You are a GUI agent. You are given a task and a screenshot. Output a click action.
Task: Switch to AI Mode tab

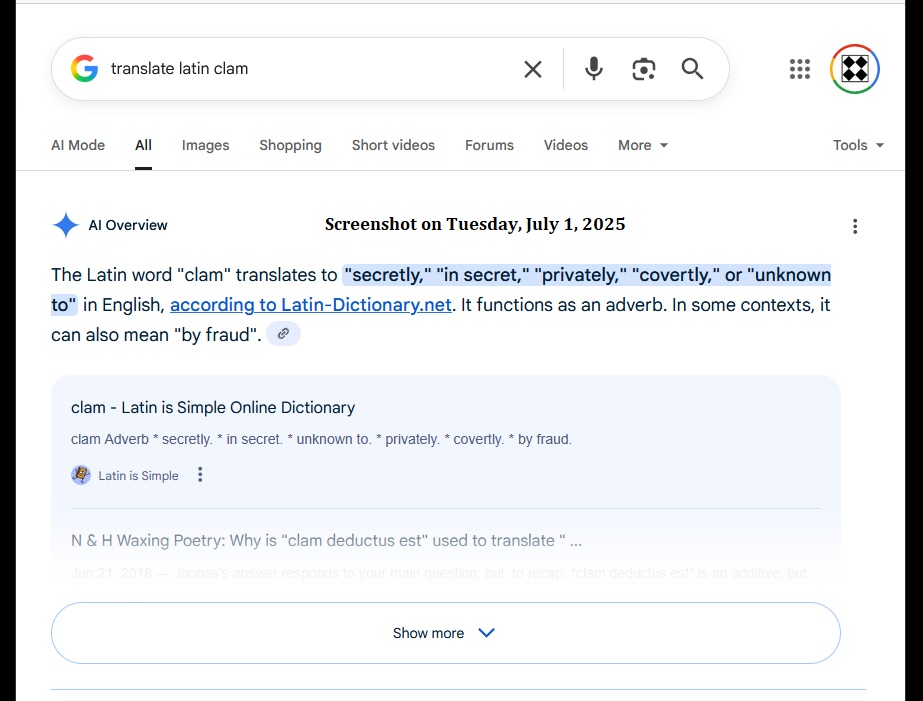78,145
